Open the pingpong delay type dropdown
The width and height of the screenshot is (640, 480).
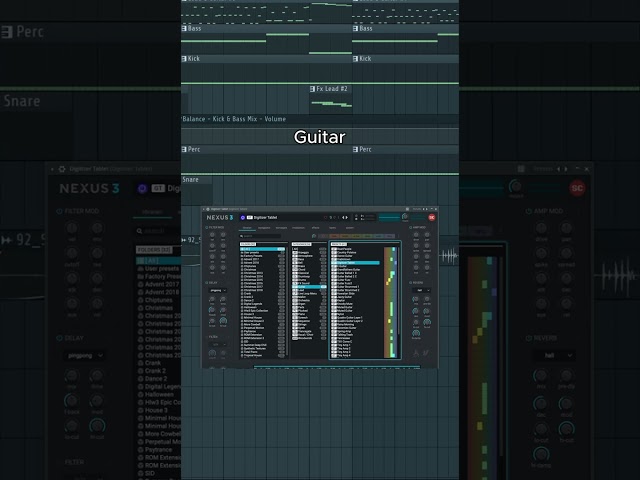click(218, 291)
